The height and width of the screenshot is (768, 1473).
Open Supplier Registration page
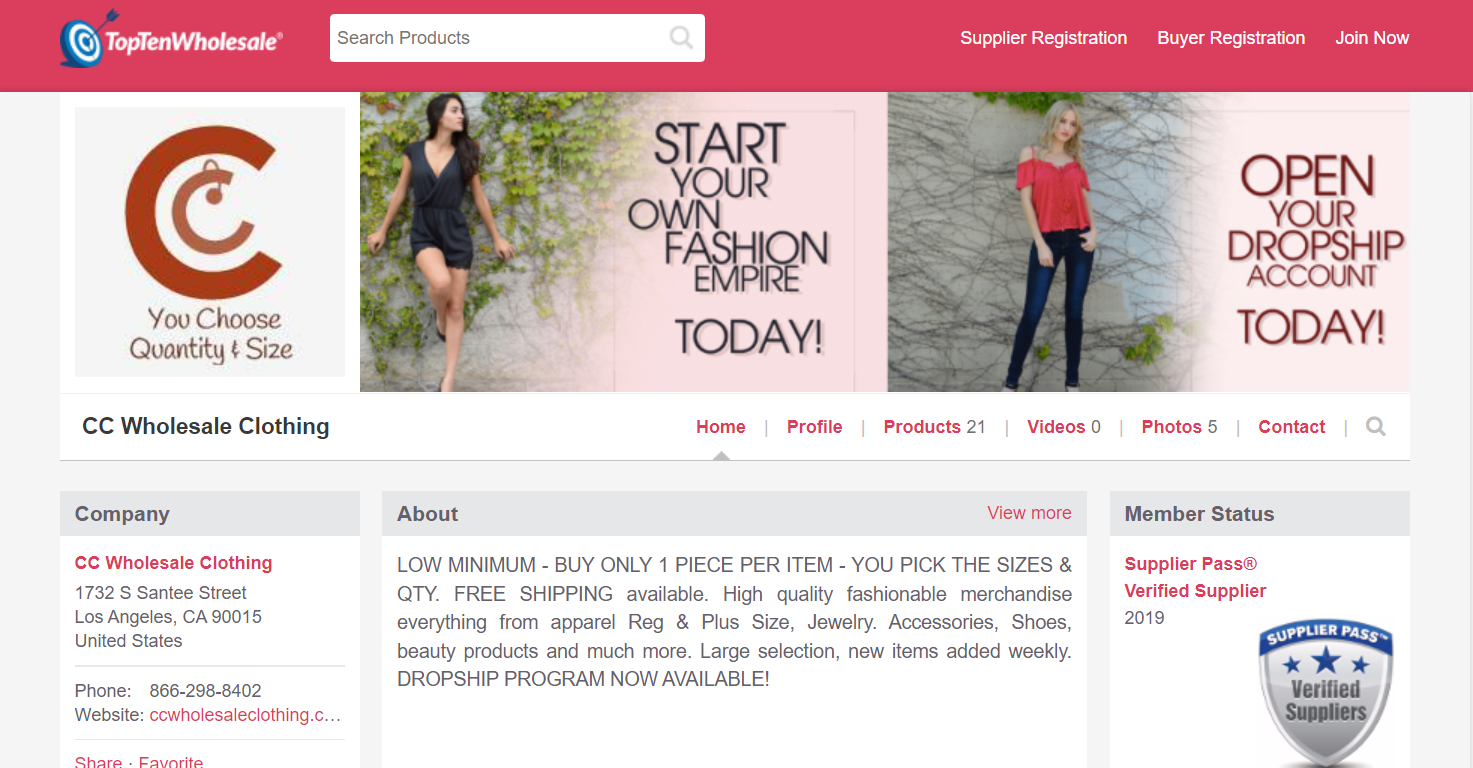(1043, 38)
